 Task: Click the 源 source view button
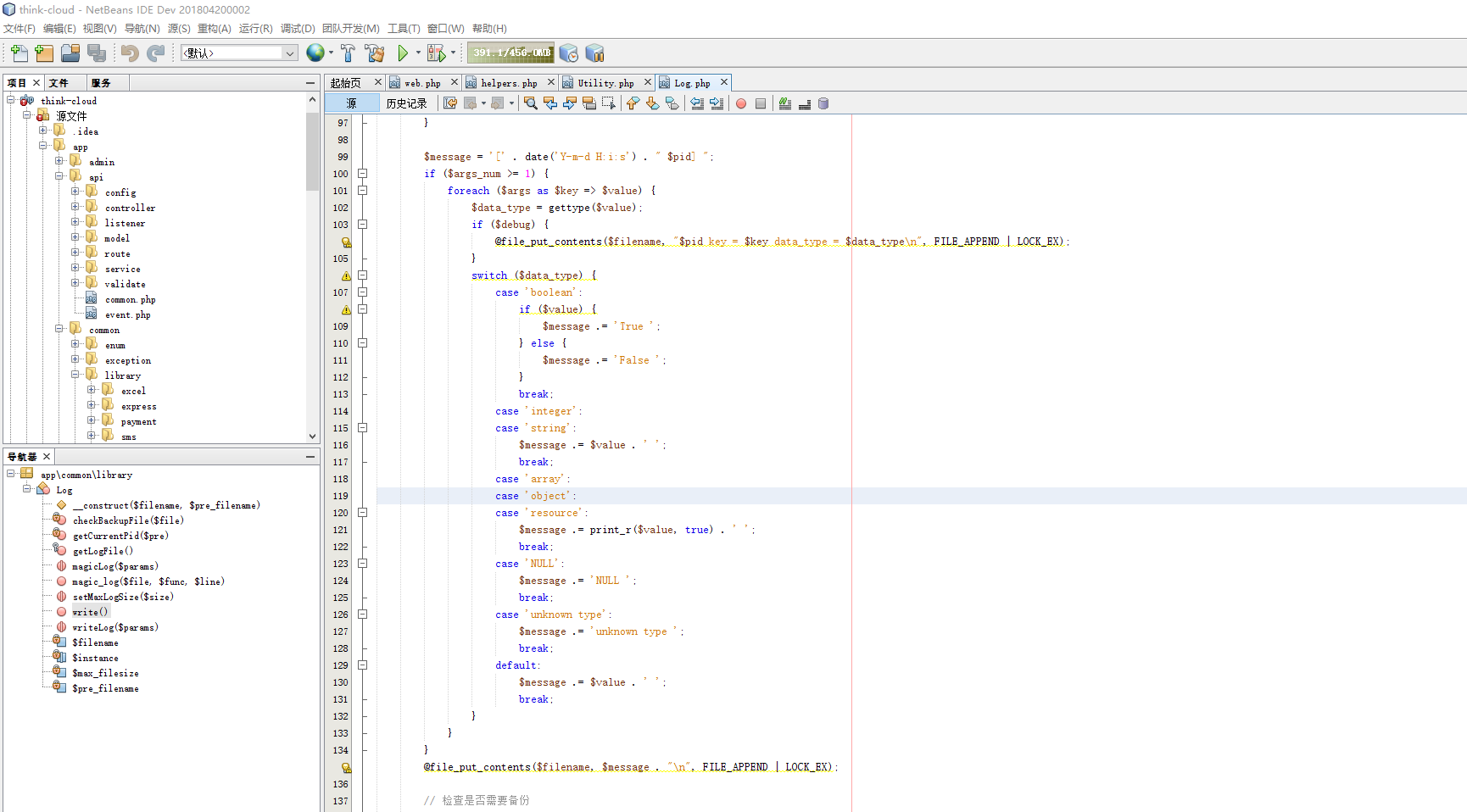[351, 103]
